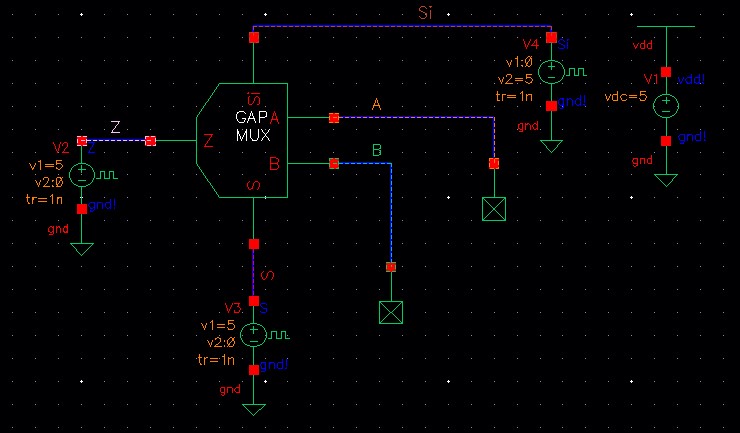The height and width of the screenshot is (433, 740).
Task: Click the ground symbol under V4
Action: (x=551, y=146)
